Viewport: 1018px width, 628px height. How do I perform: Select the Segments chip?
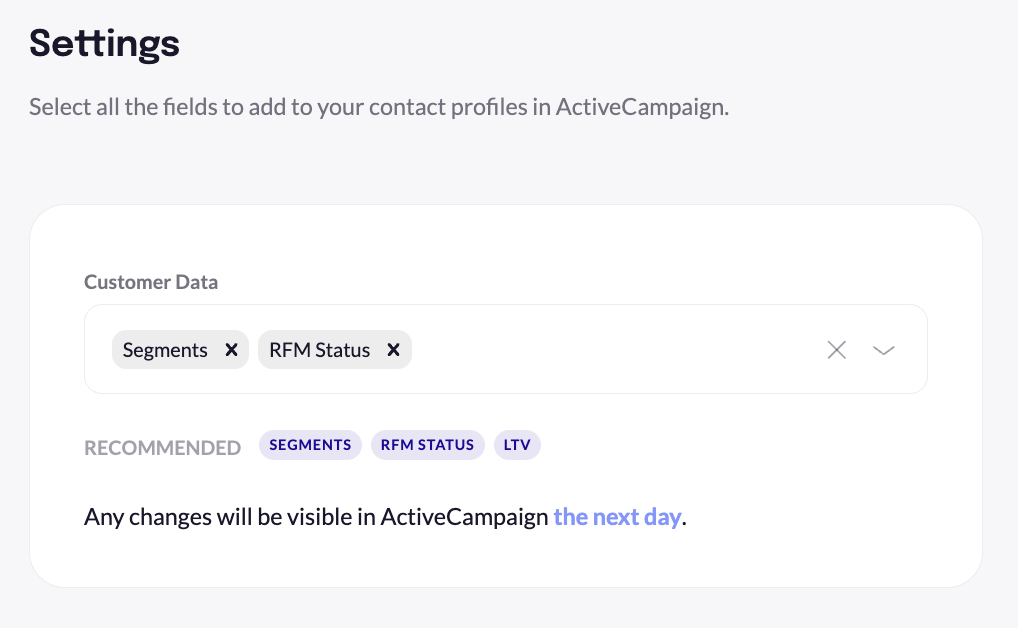click(x=165, y=349)
